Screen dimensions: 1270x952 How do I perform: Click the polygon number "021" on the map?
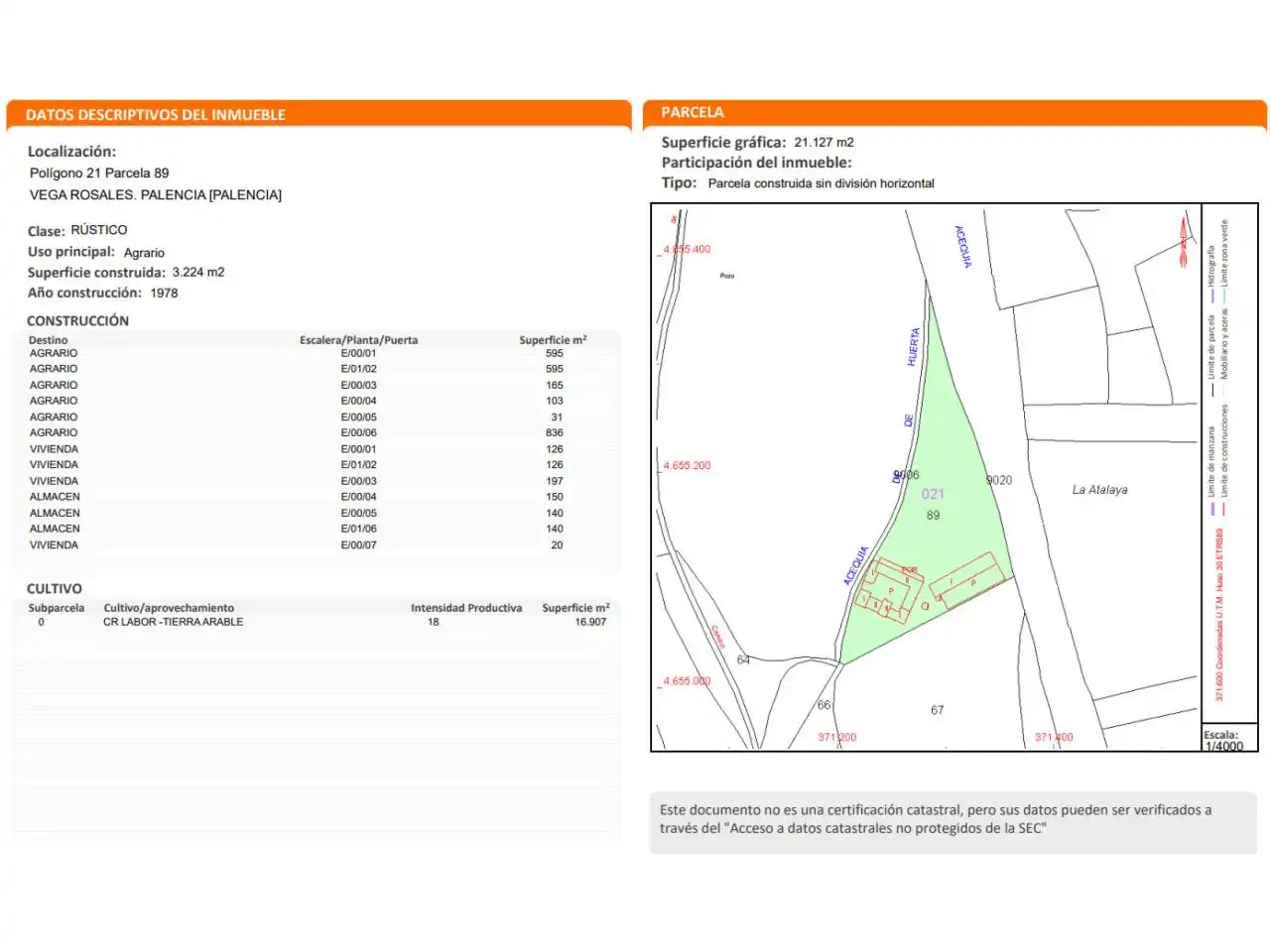click(x=933, y=494)
